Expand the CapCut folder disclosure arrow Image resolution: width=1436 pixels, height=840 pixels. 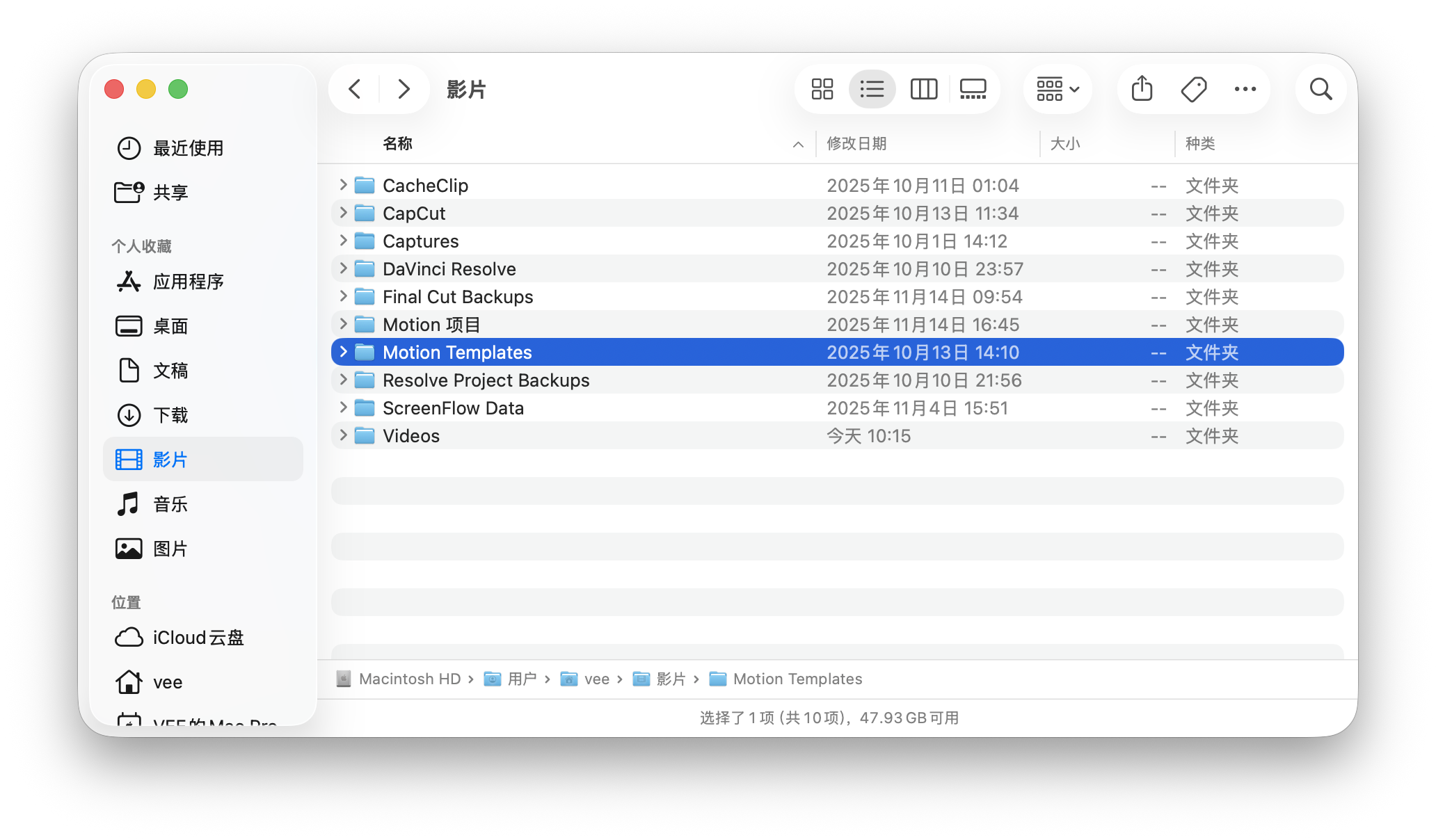(343, 213)
